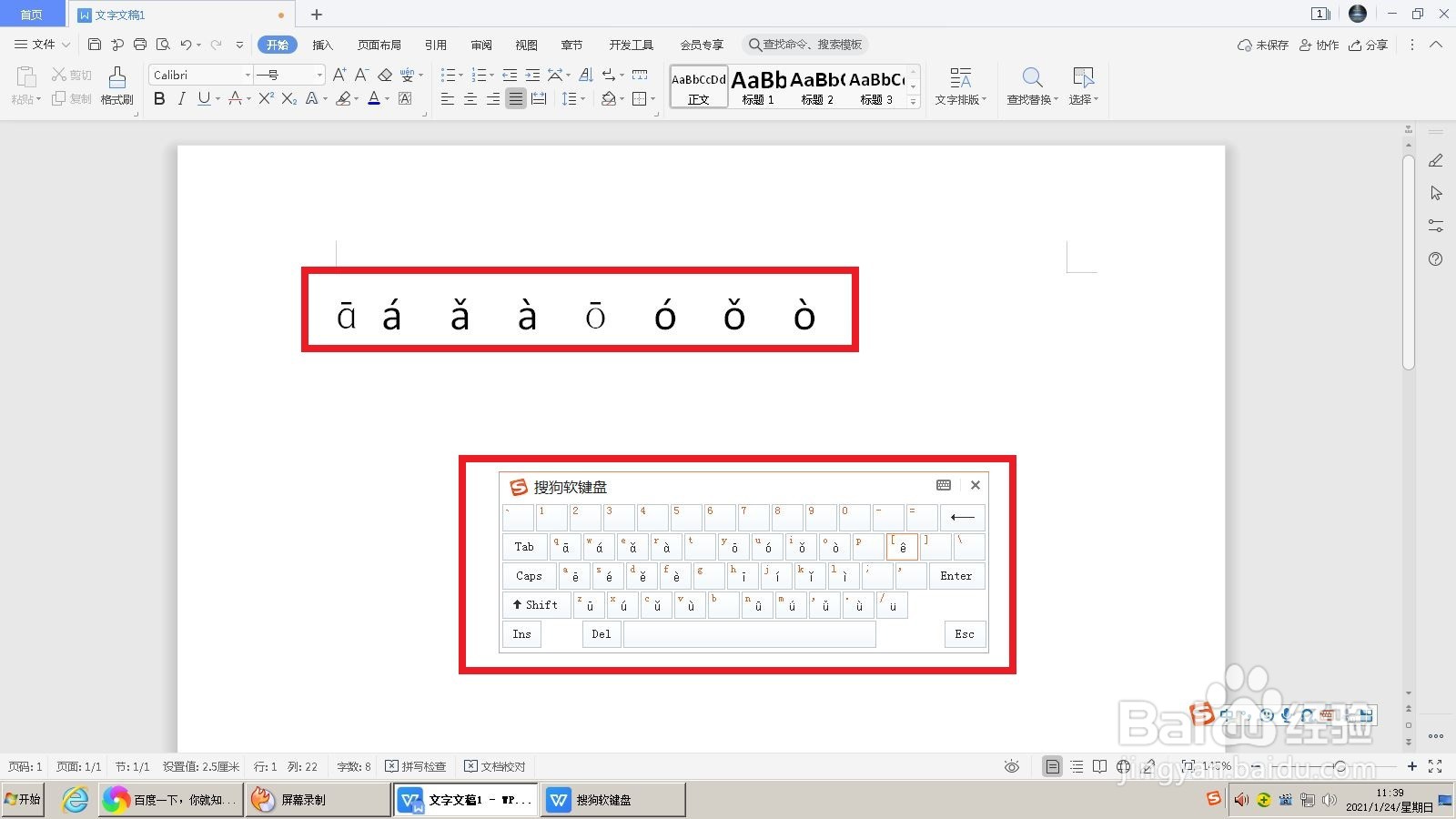Expand the underline style dropdown

(x=217, y=98)
